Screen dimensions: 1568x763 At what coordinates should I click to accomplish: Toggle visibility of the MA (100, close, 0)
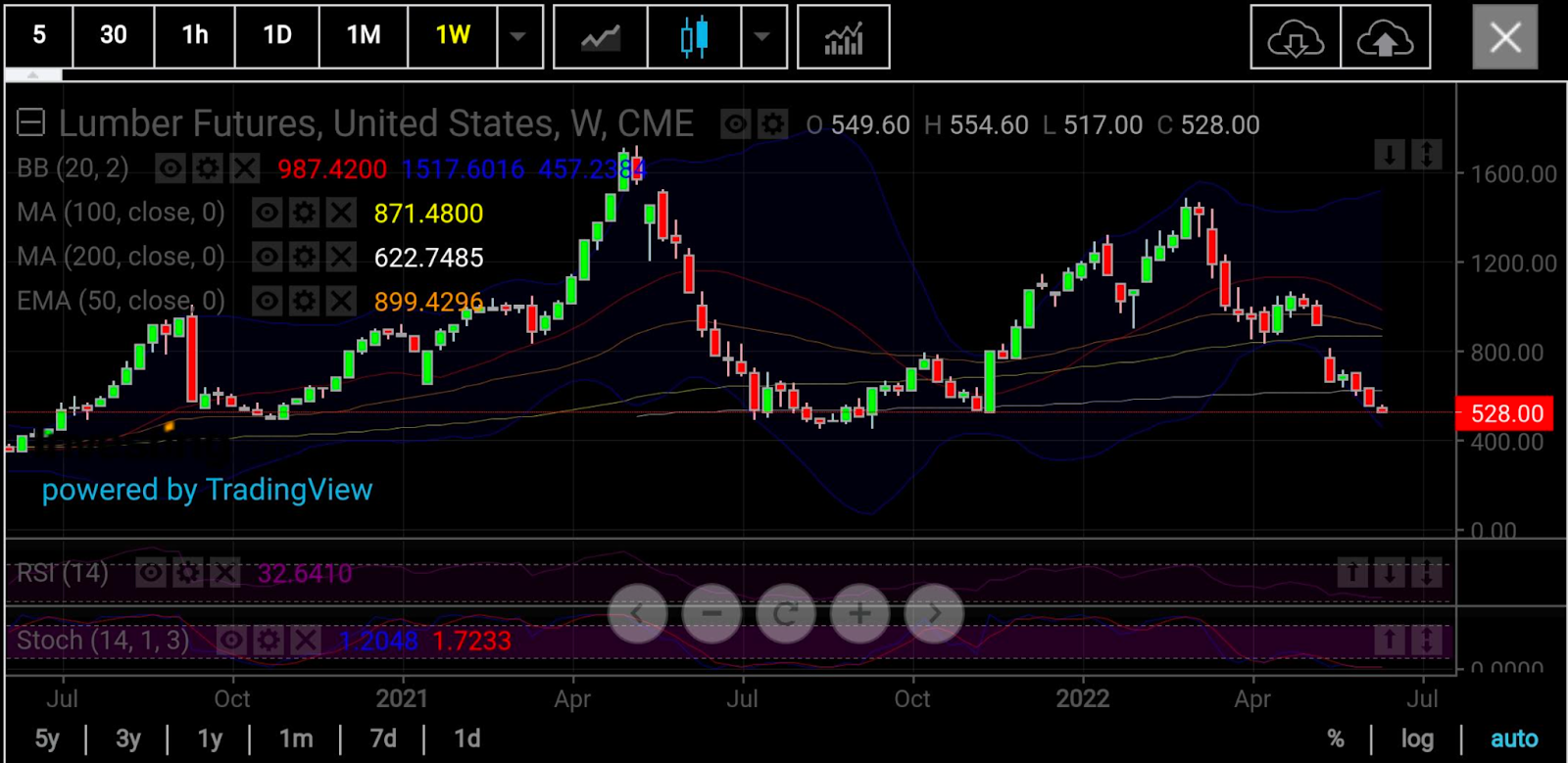tap(267, 213)
